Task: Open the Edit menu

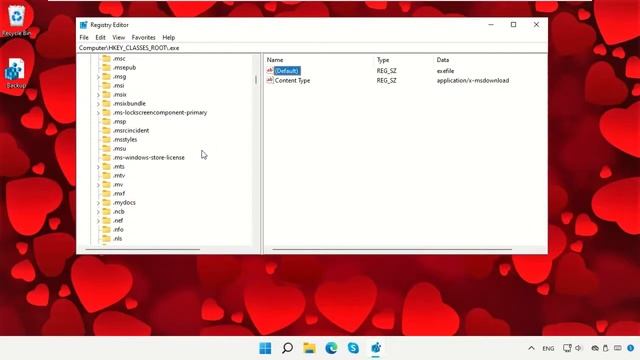Action: (x=100, y=37)
